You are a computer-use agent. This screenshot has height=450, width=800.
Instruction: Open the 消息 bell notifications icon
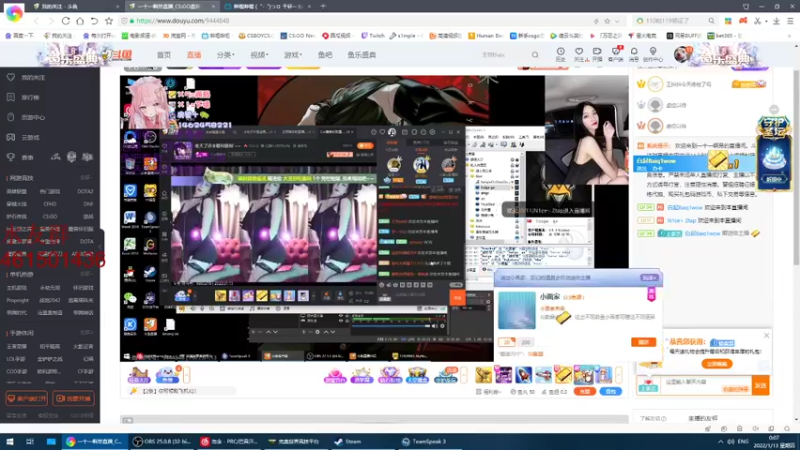click(x=634, y=54)
